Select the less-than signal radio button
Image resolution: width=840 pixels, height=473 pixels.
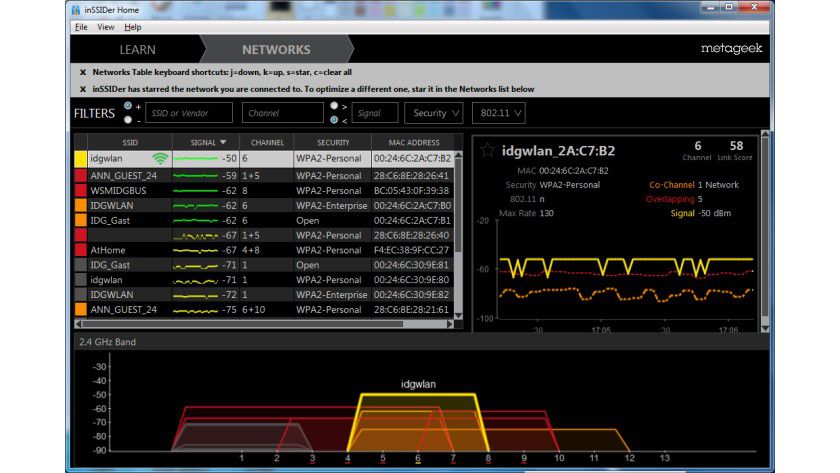click(334, 120)
